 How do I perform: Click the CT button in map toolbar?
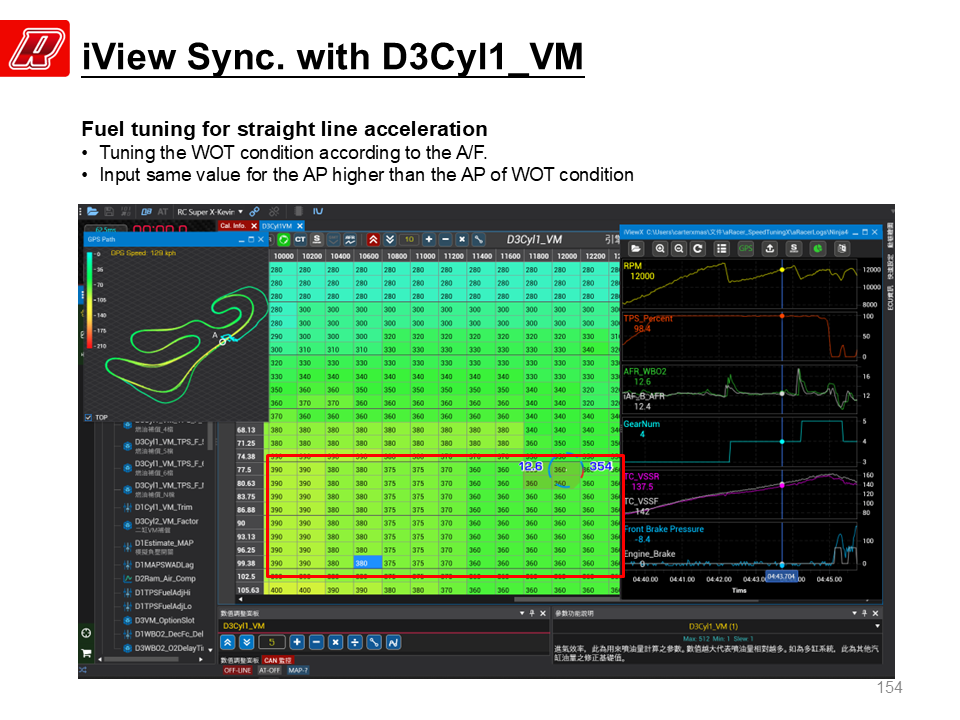(x=300, y=239)
